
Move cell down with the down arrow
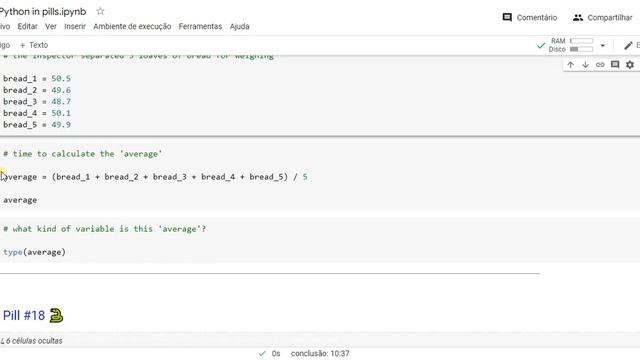[x=585, y=64]
